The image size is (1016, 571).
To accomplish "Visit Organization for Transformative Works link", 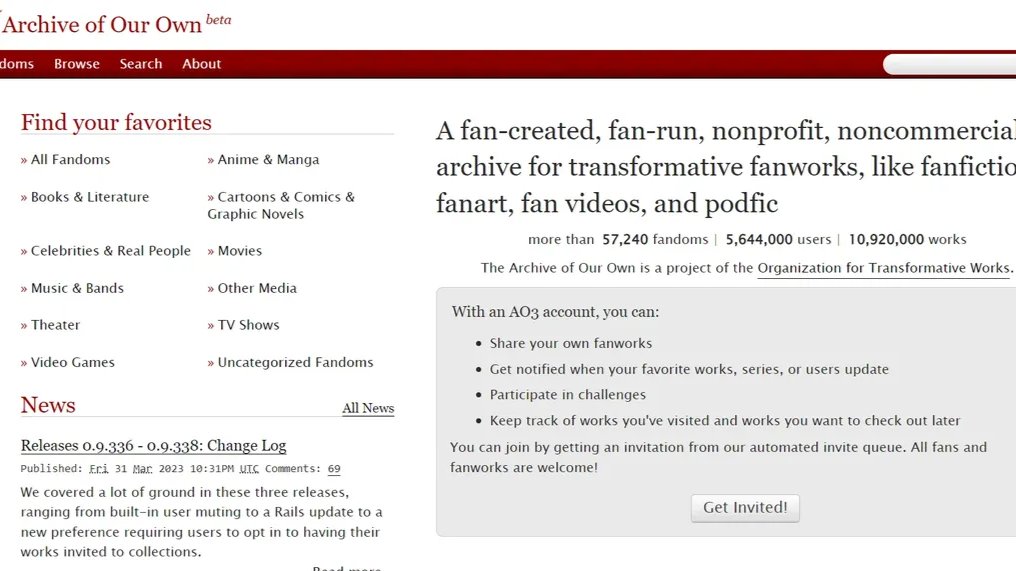I will [884, 268].
